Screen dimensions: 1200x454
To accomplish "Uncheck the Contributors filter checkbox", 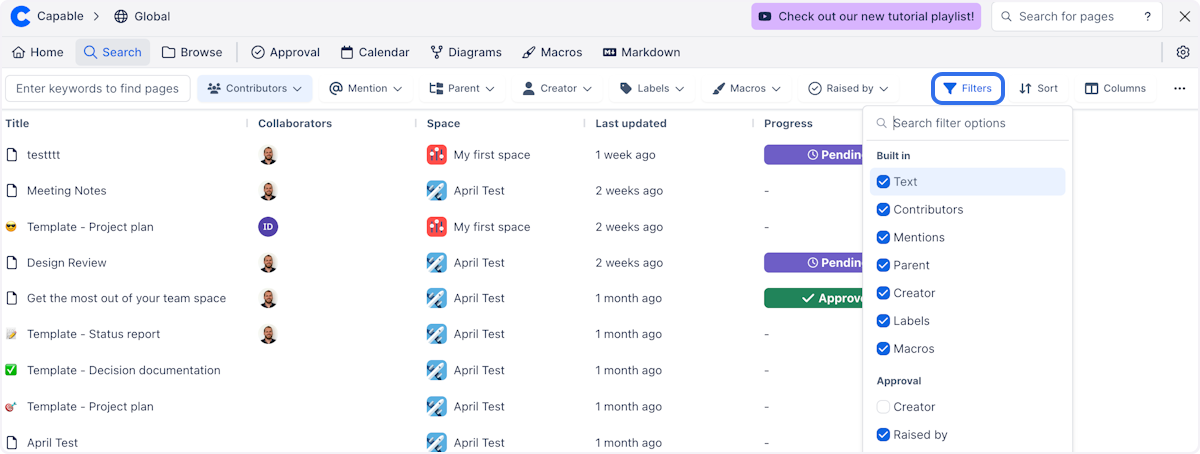I will click(x=883, y=210).
